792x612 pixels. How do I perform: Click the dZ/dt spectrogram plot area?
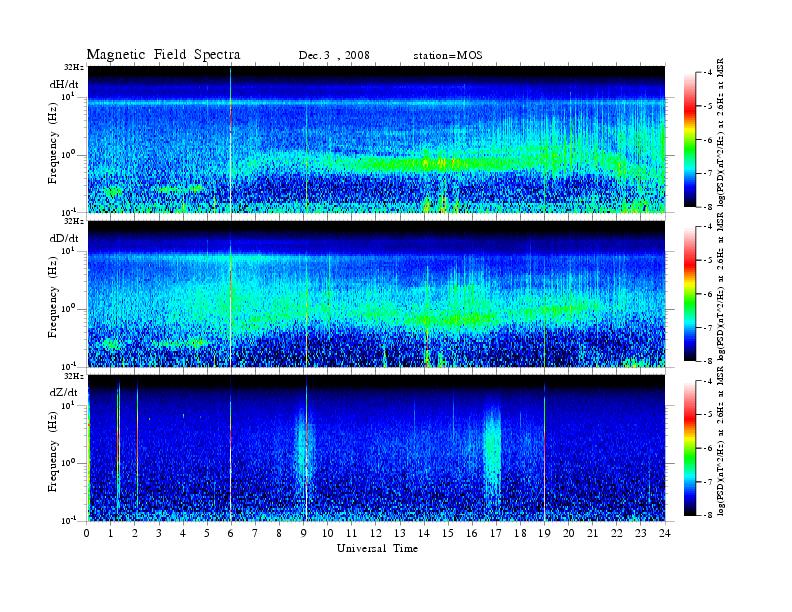[x=376, y=448]
